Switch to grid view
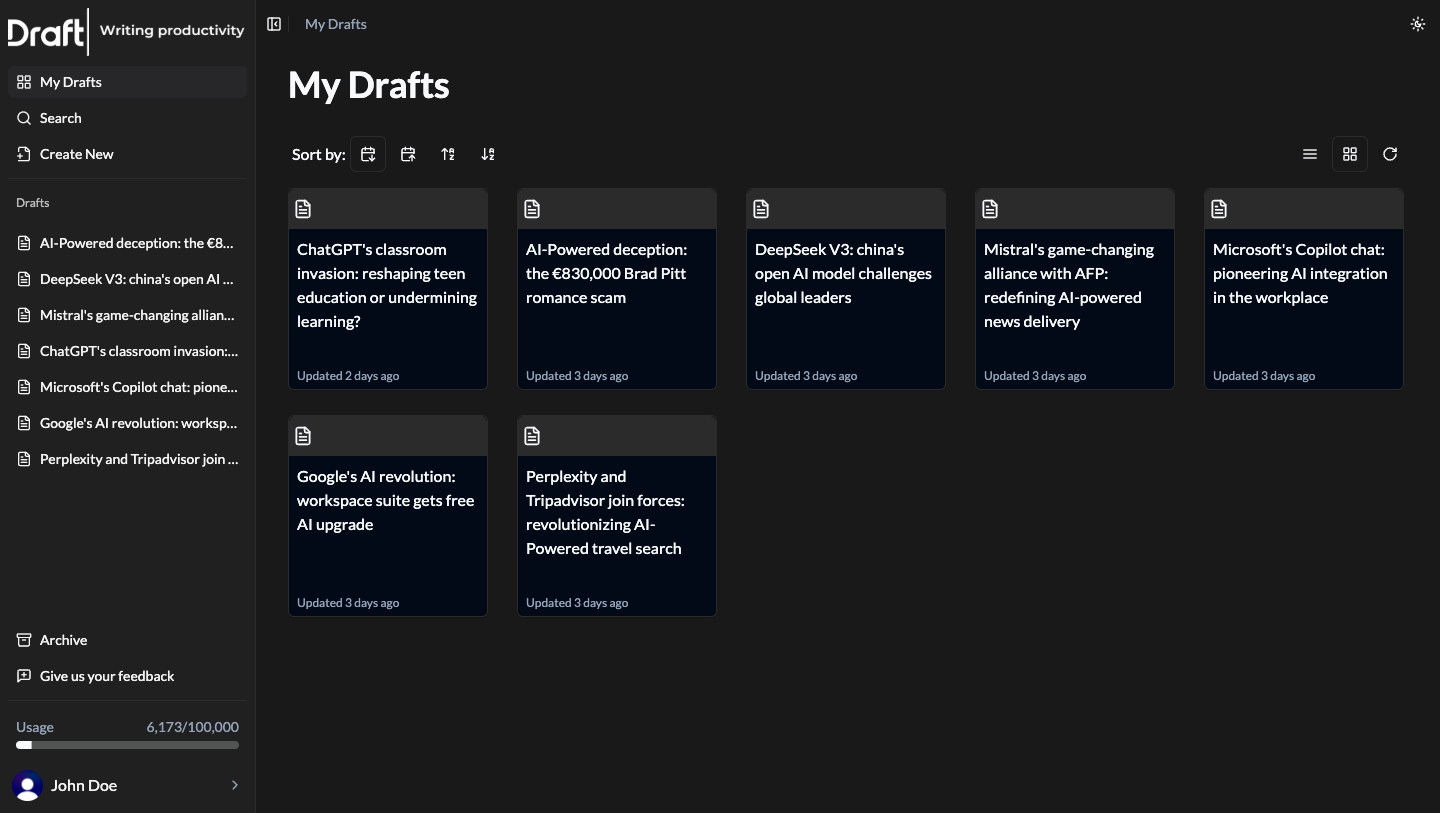 pos(1350,154)
